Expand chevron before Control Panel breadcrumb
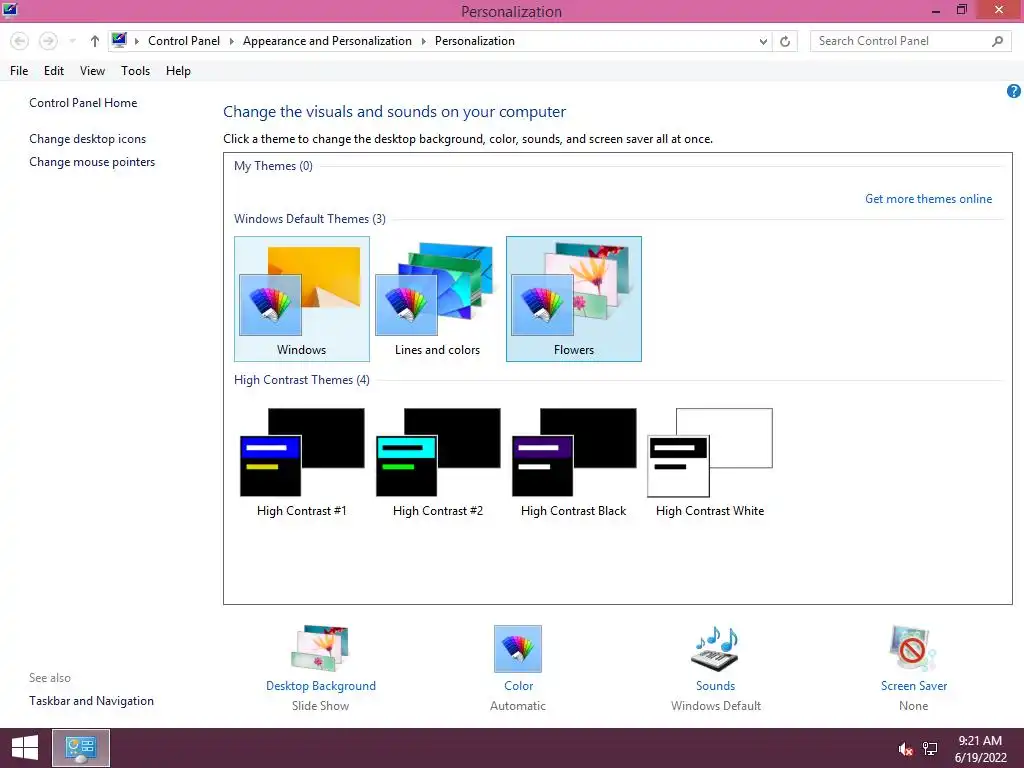 pos(136,41)
